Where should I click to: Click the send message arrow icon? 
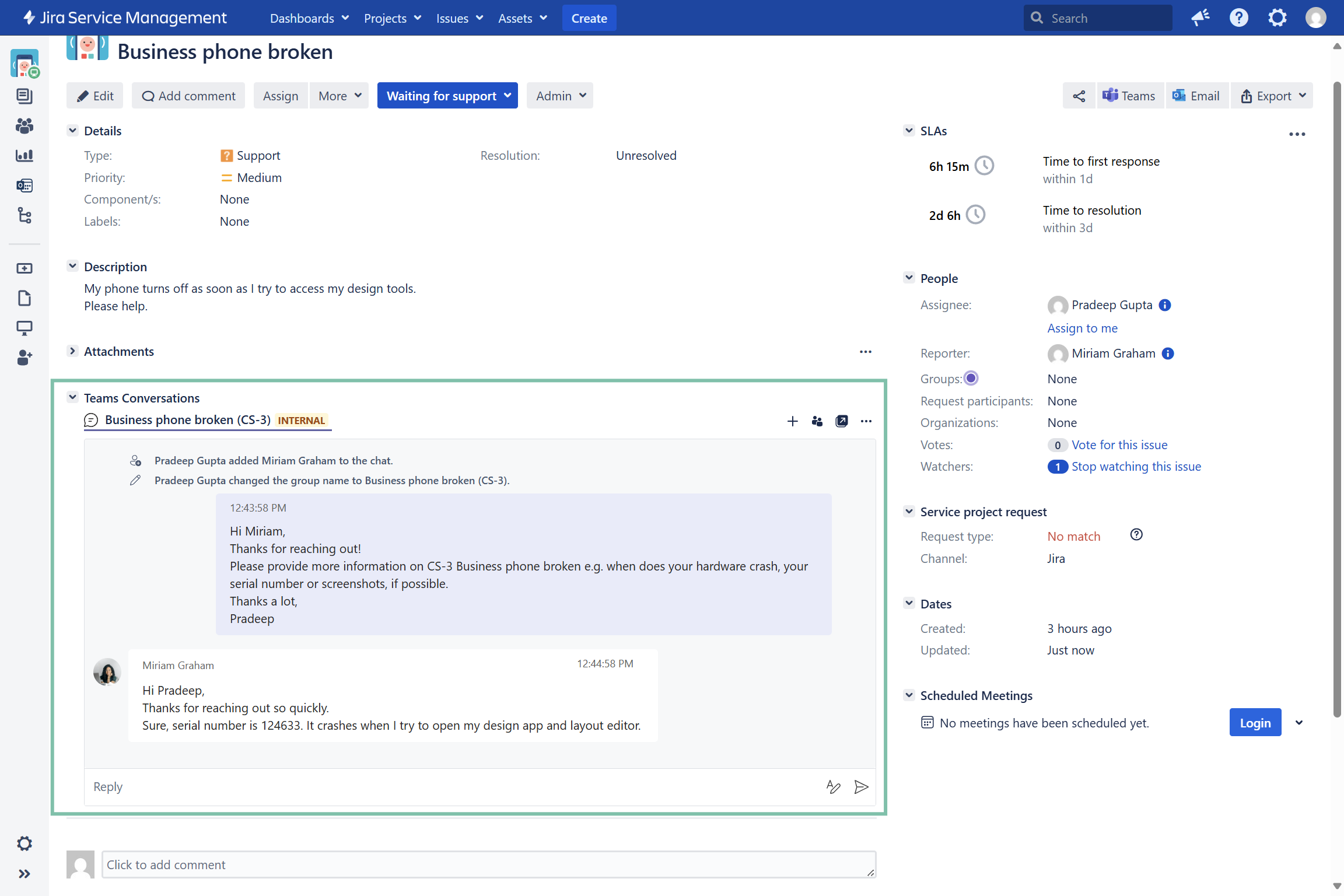pos(861,787)
